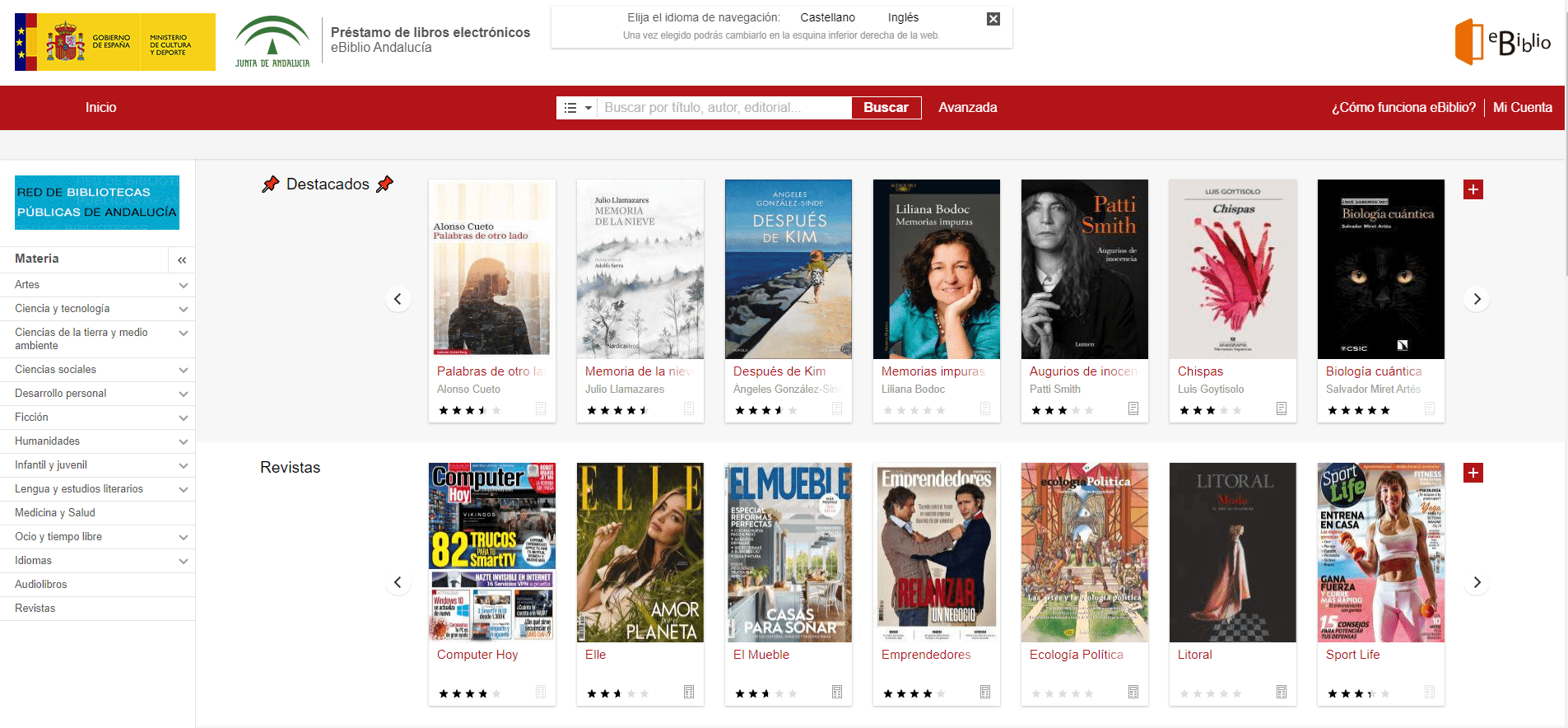Focus the title, author search field
Viewport: 1568px width, 728px height.
tap(724, 108)
